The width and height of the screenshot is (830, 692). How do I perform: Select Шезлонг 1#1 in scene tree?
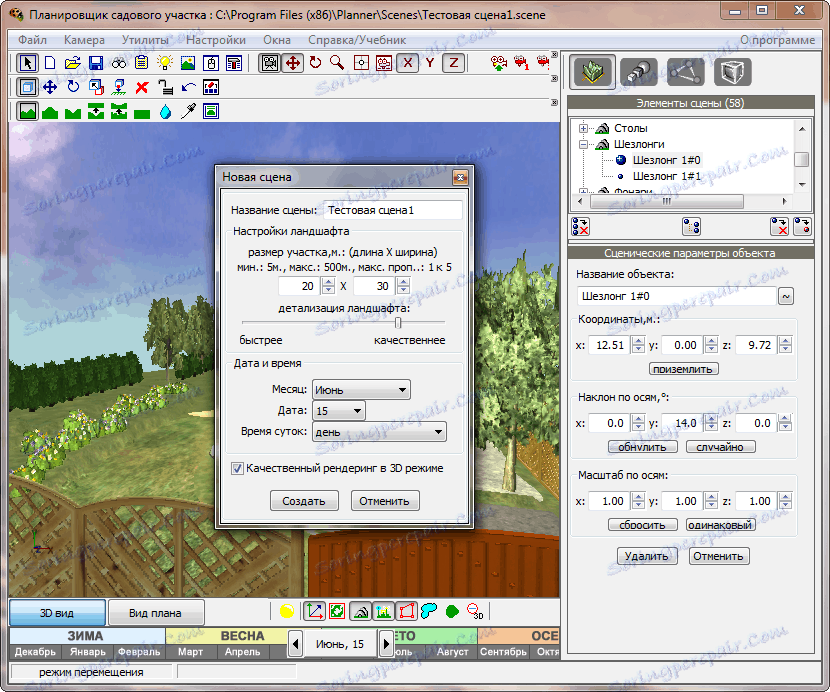[666, 176]
